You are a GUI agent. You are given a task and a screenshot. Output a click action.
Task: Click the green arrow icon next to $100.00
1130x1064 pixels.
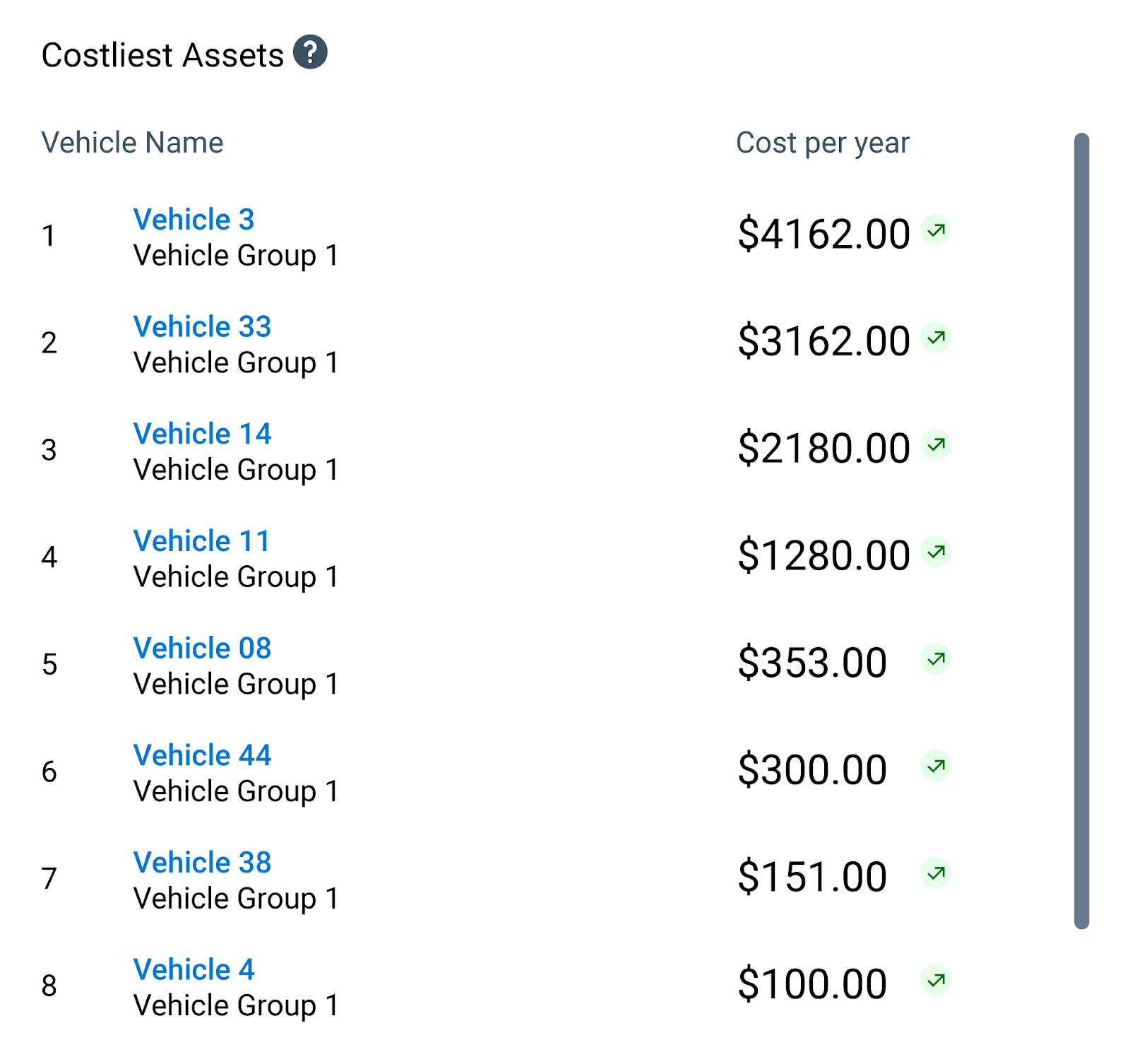pyautogui.click(x=936, y=979)
